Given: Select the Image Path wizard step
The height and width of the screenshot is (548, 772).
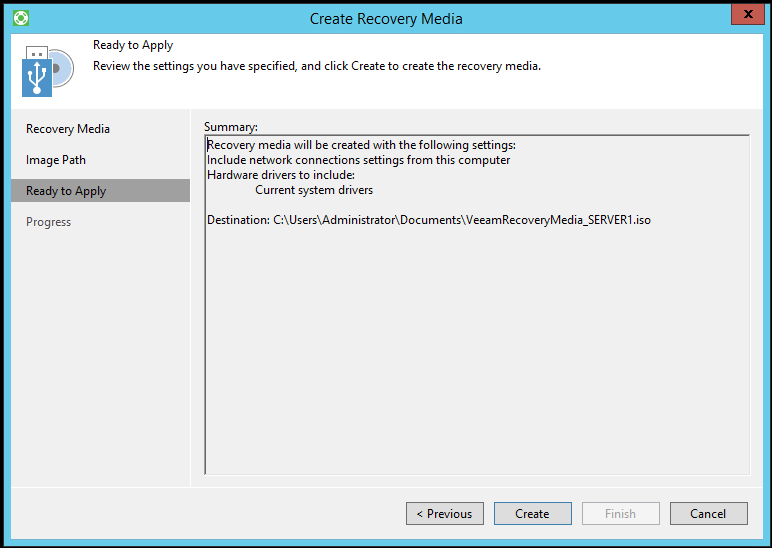Looking at the screenshot, I should [56, 160].
